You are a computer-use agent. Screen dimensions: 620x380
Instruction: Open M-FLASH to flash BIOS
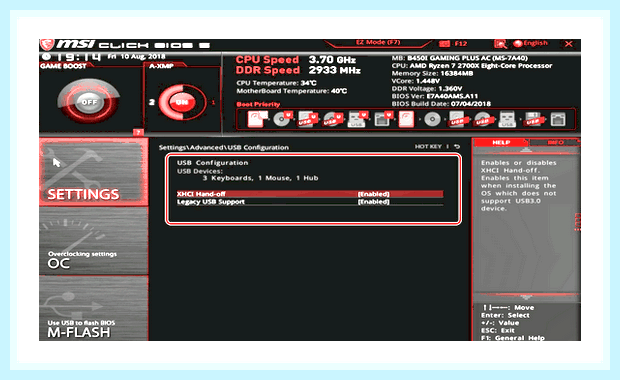(x=93, y=308)
